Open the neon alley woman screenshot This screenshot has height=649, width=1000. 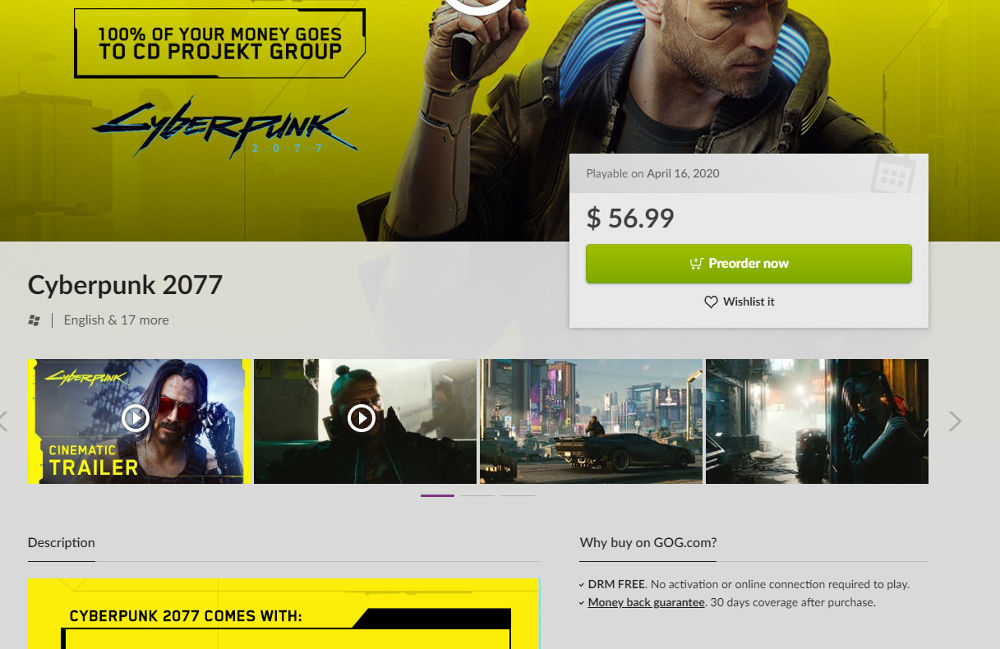pos(817,421)
